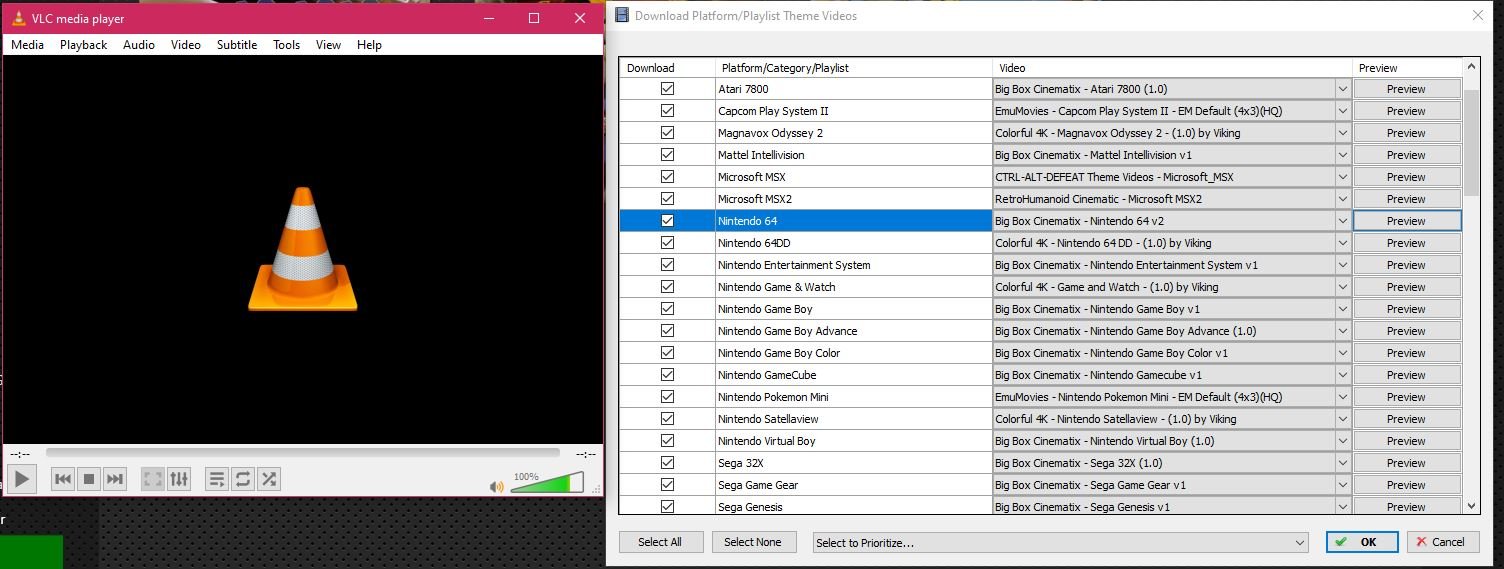This screenshot has height=569, width=1504.
Task: Click VLC next media button
Action: 115,479
